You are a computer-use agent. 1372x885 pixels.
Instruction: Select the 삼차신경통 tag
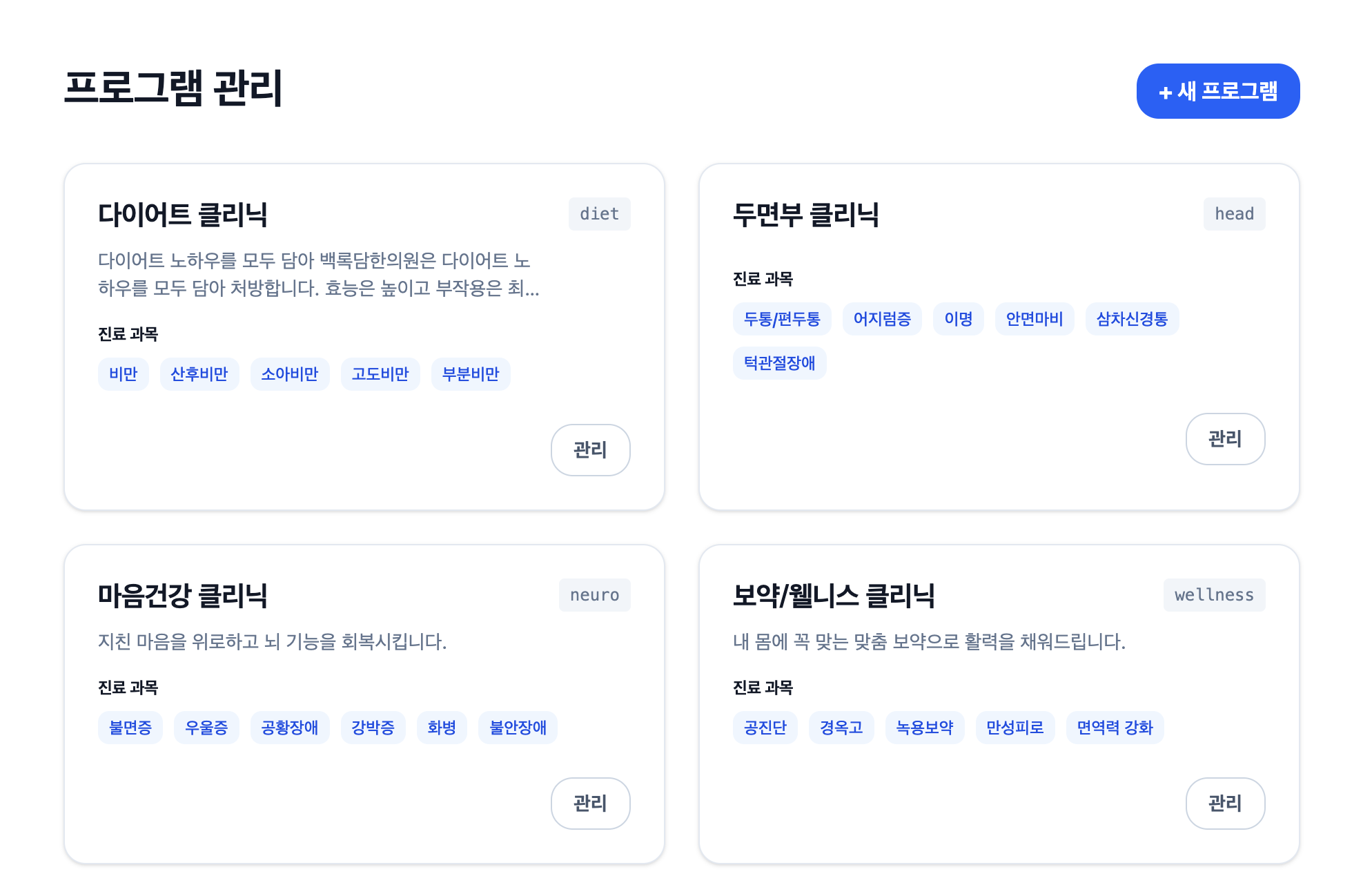coord(1132,319)
